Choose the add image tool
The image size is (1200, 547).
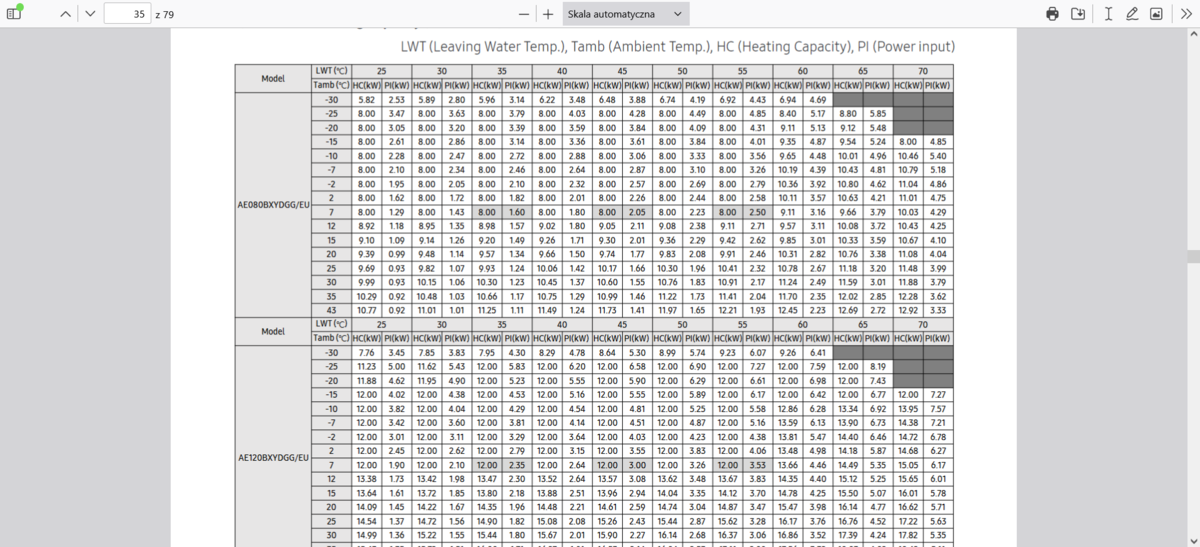1156,14
